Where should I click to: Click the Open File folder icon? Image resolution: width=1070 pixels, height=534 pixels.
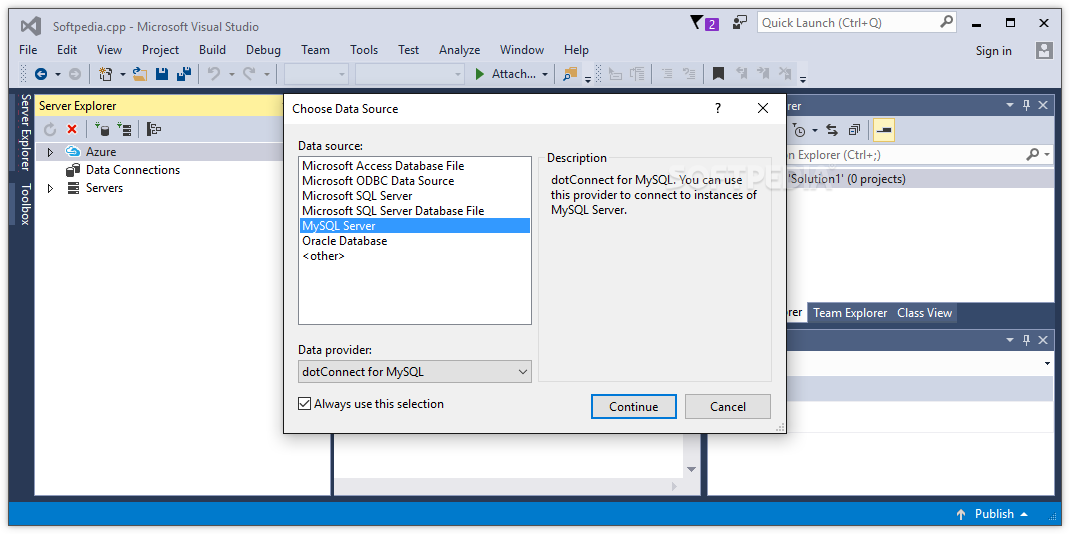point(141,74)
